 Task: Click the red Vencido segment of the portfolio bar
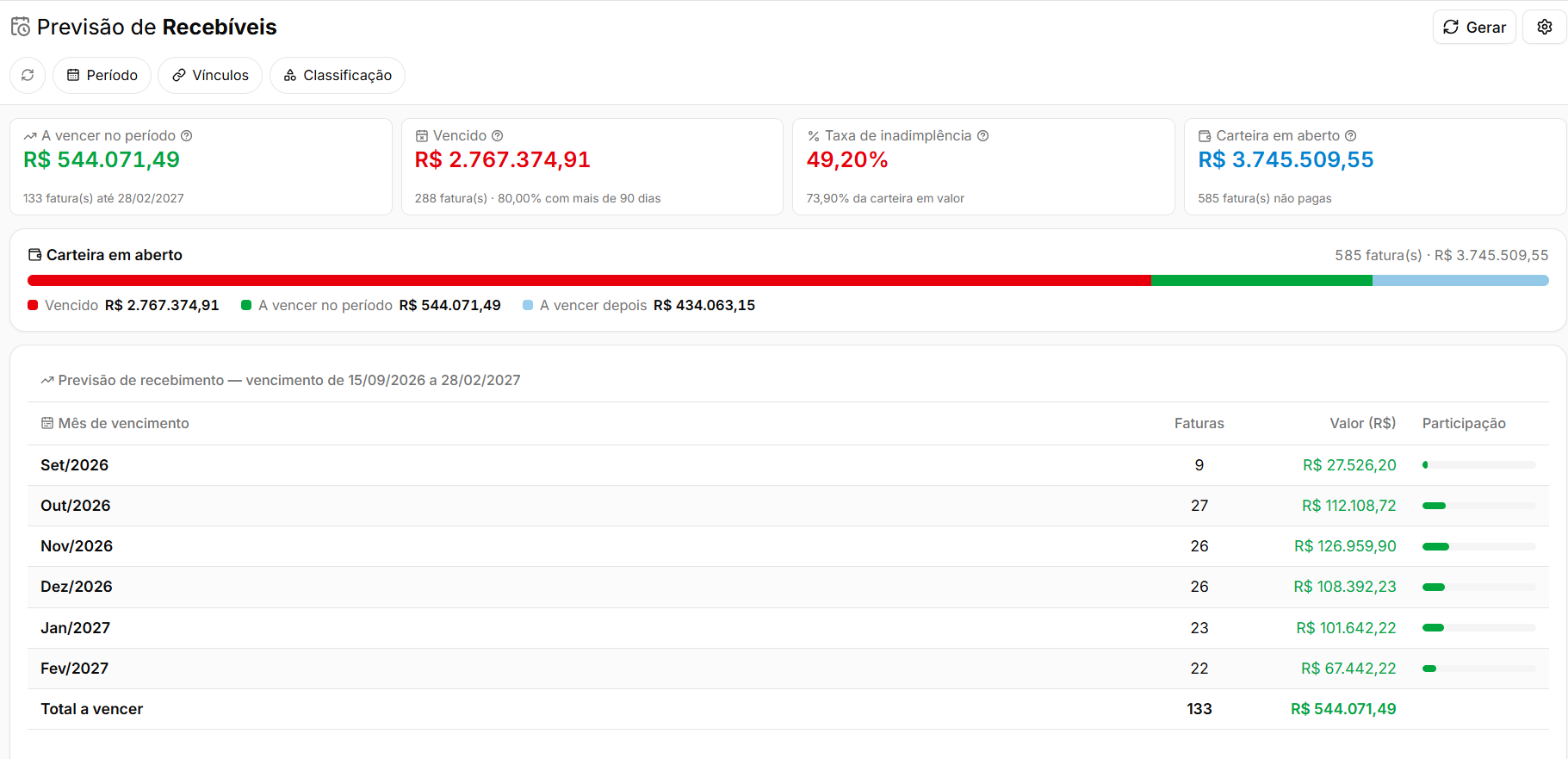coord(589,280)
